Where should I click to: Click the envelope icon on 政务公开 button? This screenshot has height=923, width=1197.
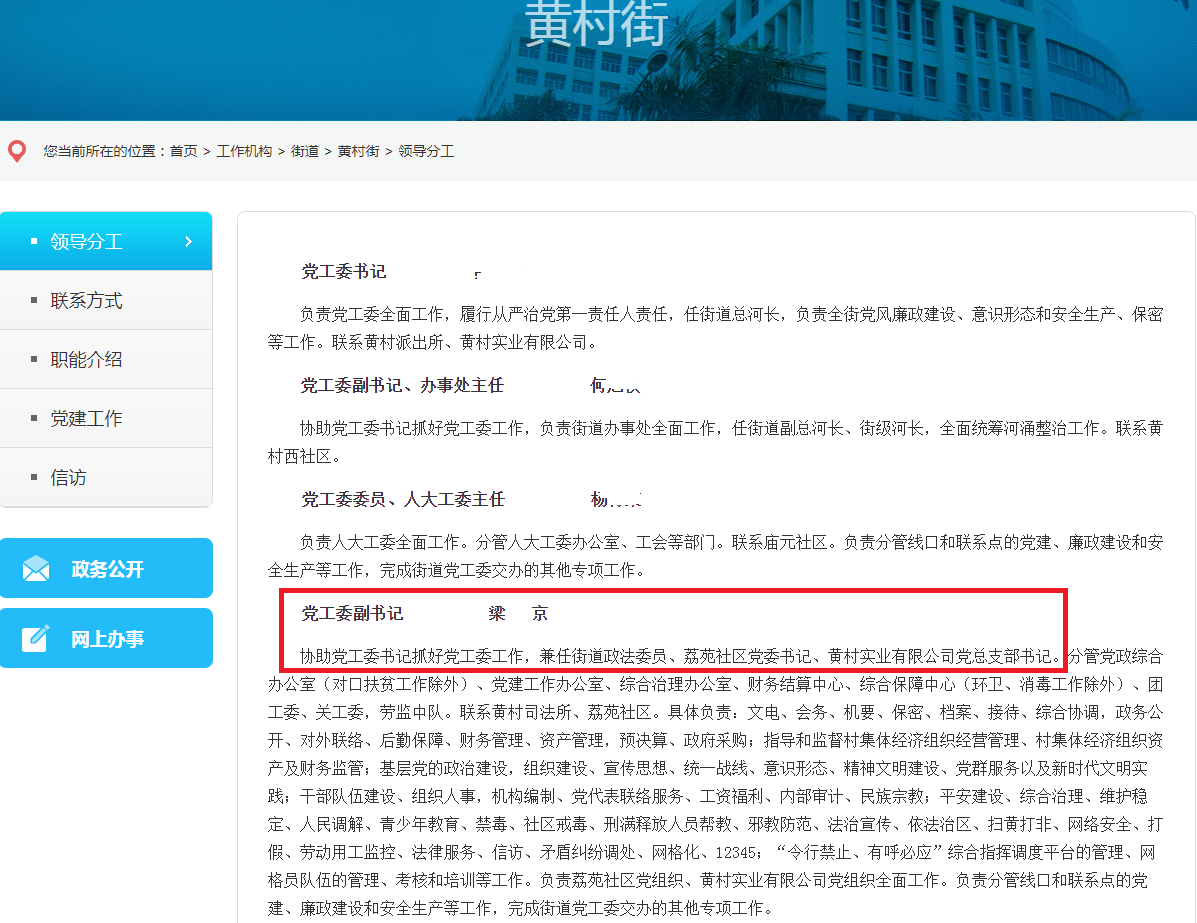tap(36, 567)
